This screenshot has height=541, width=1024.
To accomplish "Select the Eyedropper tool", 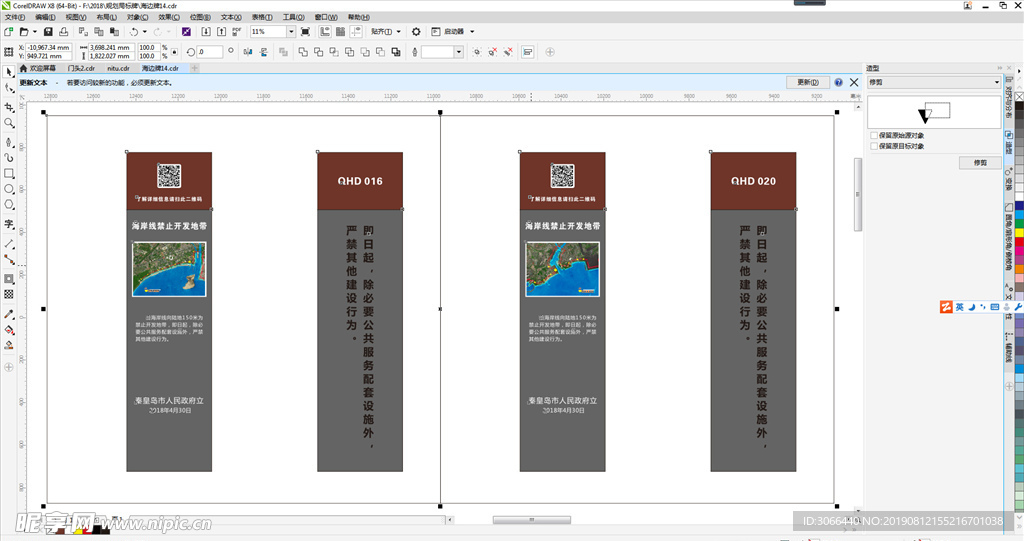I will pyautogui.click(x=9, y=313).
